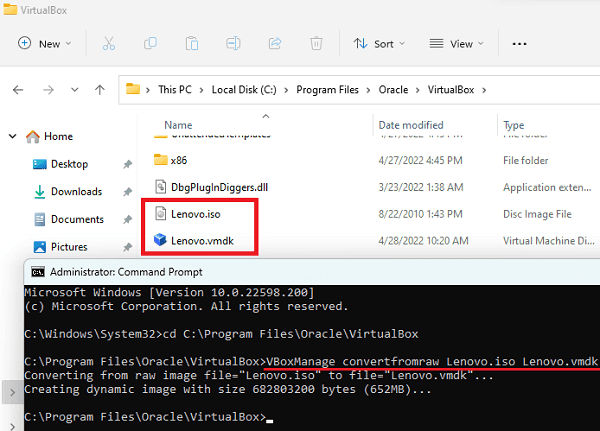
Task: Expand recent locations chevron
Action: click(73, 89)
